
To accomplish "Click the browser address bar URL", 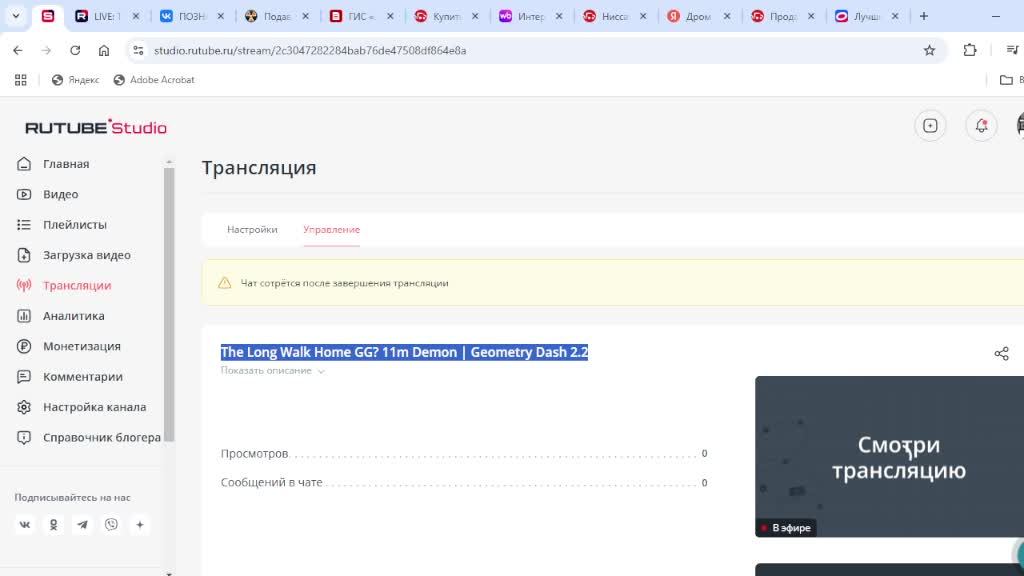I will 310,50.
